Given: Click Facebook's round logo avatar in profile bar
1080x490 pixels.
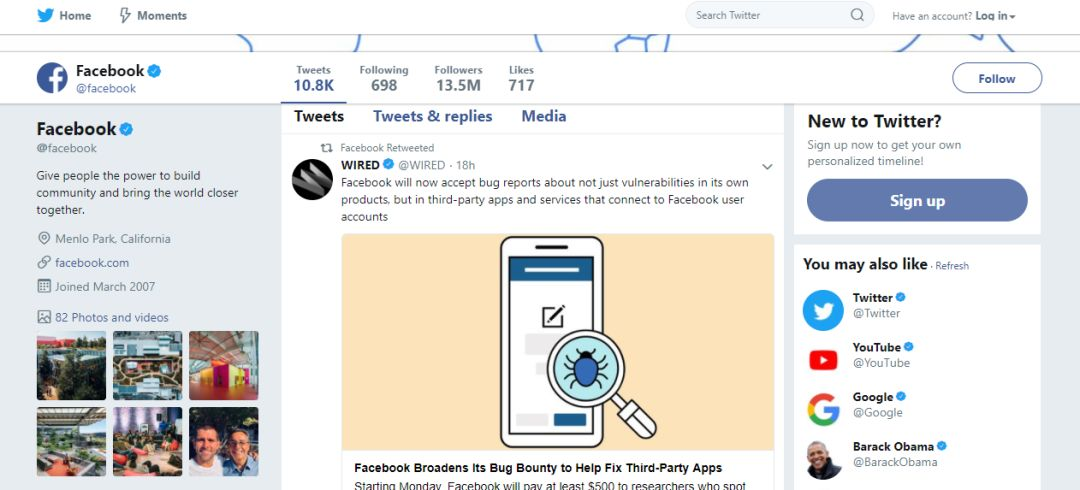Looking at the screenshot, I should 52,78.
